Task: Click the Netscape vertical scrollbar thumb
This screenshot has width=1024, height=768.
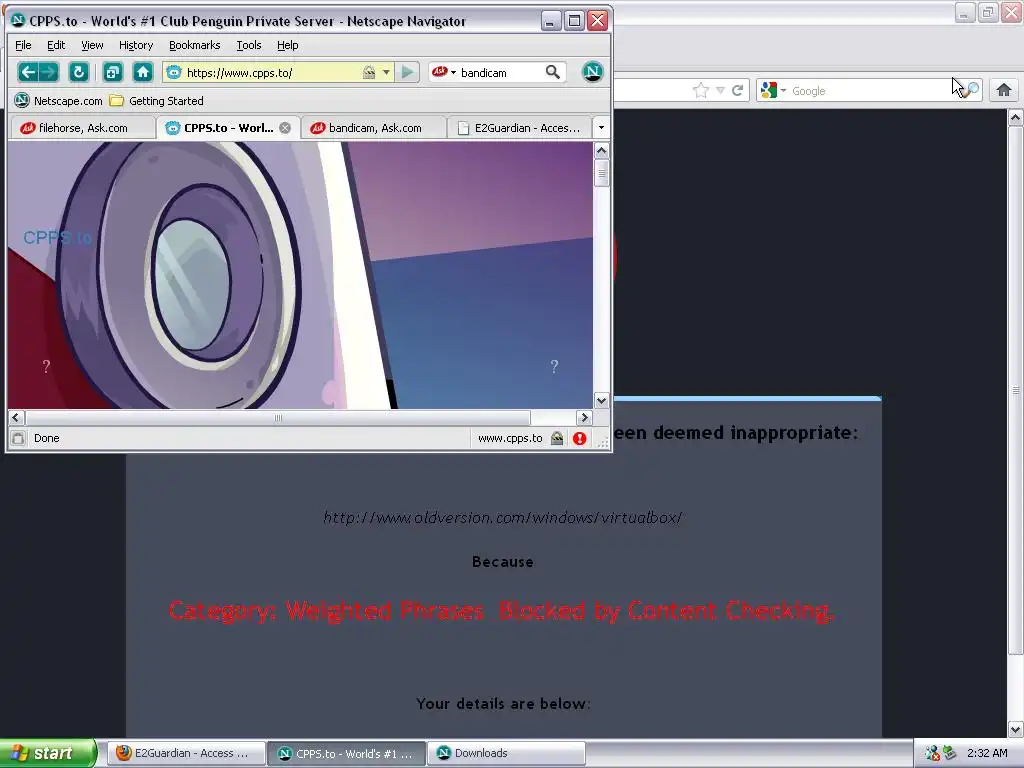Action: [x=601, y=173]
